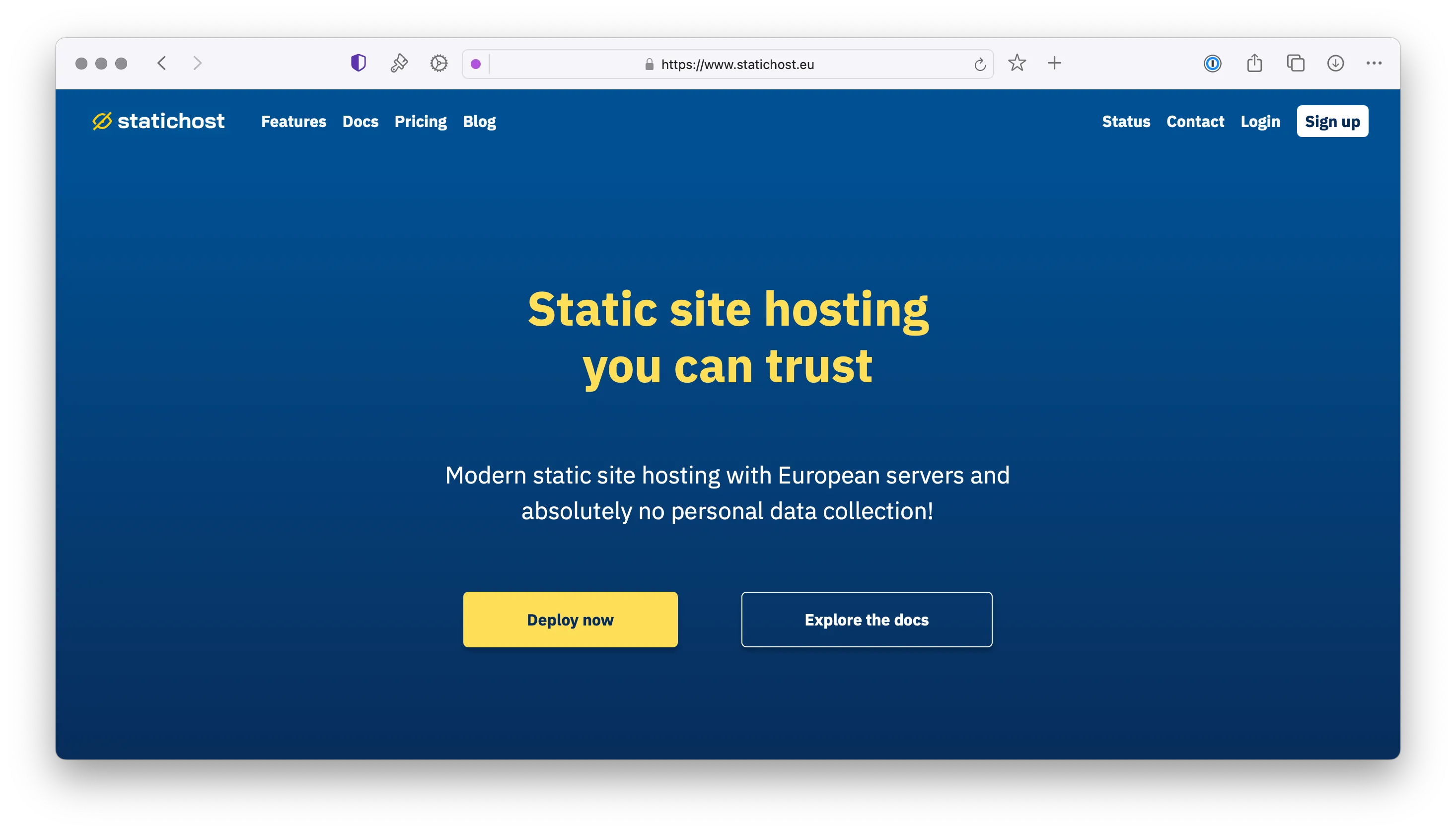Open Explore the docs

click(866, 619)
